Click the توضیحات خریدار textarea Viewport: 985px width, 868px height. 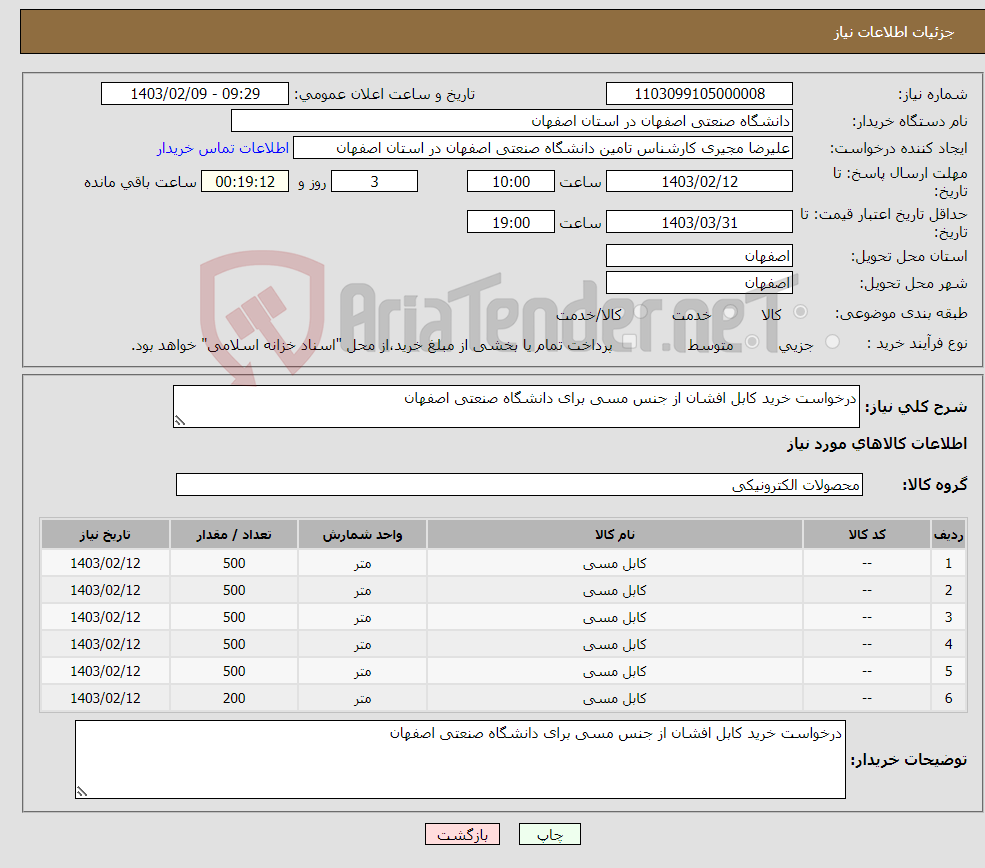coord(460,759)
